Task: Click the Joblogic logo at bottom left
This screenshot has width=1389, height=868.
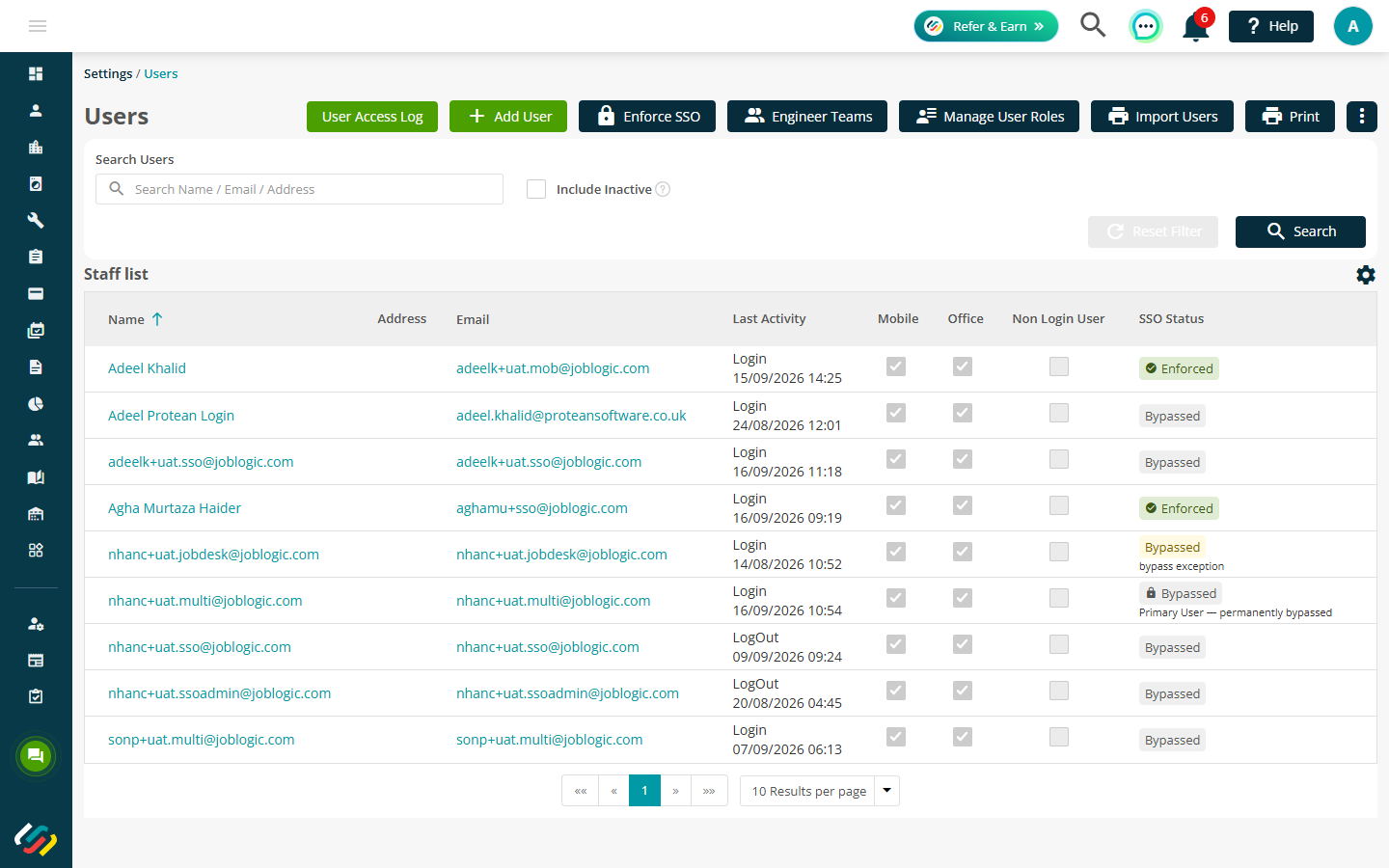Action: coord(36,839)
